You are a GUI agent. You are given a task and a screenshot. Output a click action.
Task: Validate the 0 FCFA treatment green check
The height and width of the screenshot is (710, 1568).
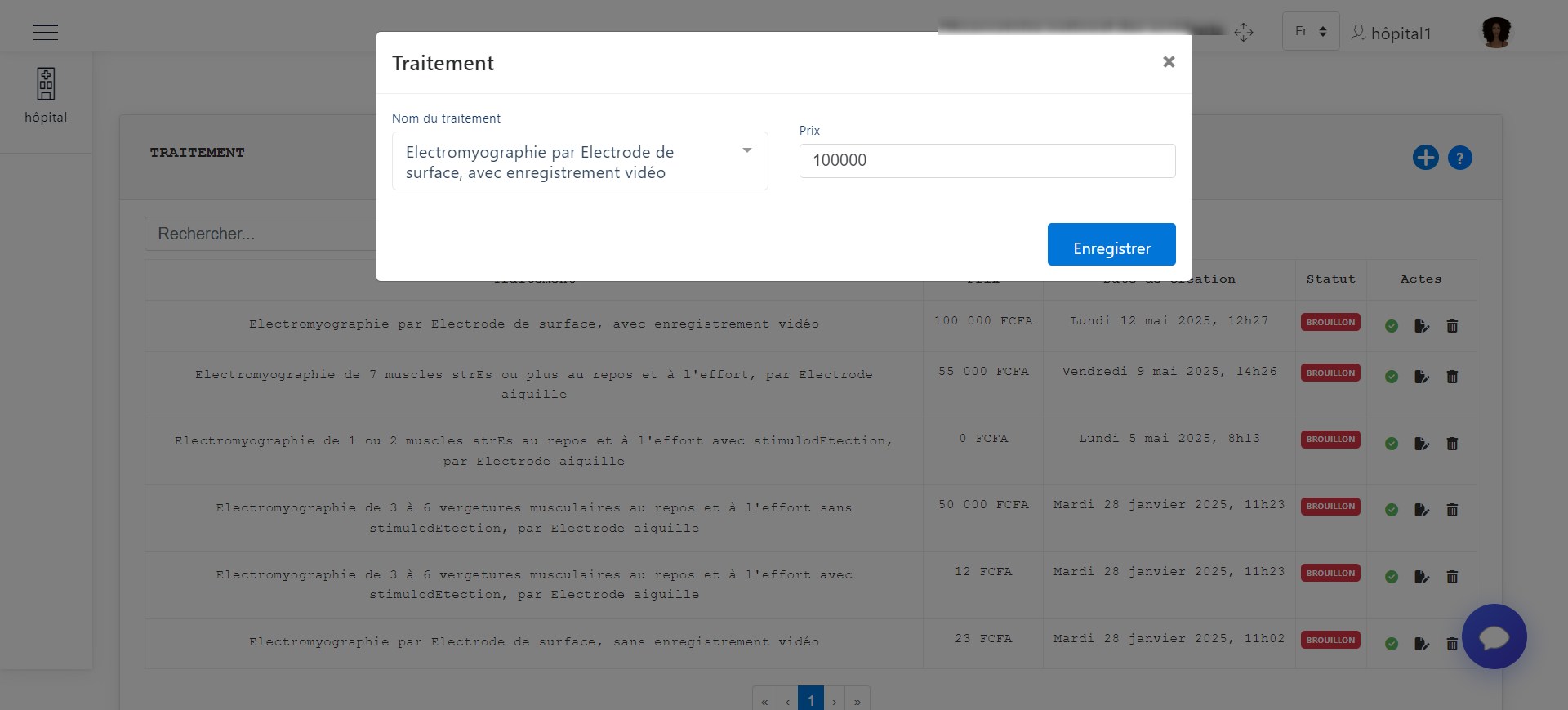(x=1392, y=444)
